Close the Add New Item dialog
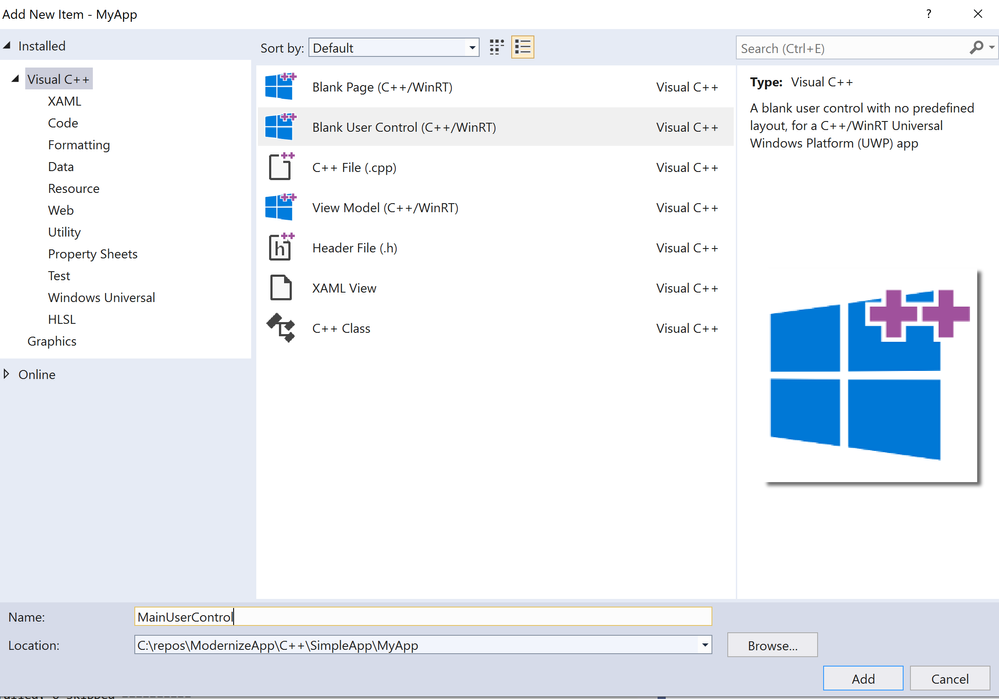Screen dimensions: 999x699 pyautogui.click(x=977, y=14)
